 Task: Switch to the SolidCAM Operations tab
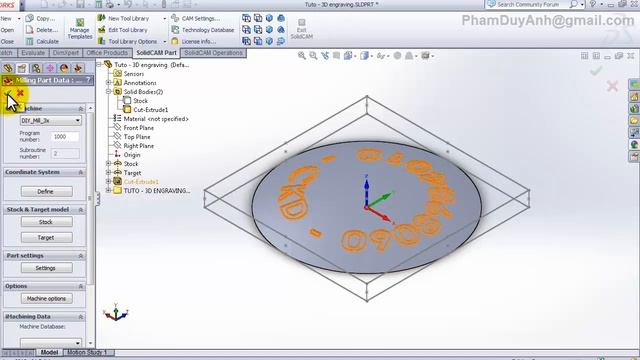(x=213, y=53)
